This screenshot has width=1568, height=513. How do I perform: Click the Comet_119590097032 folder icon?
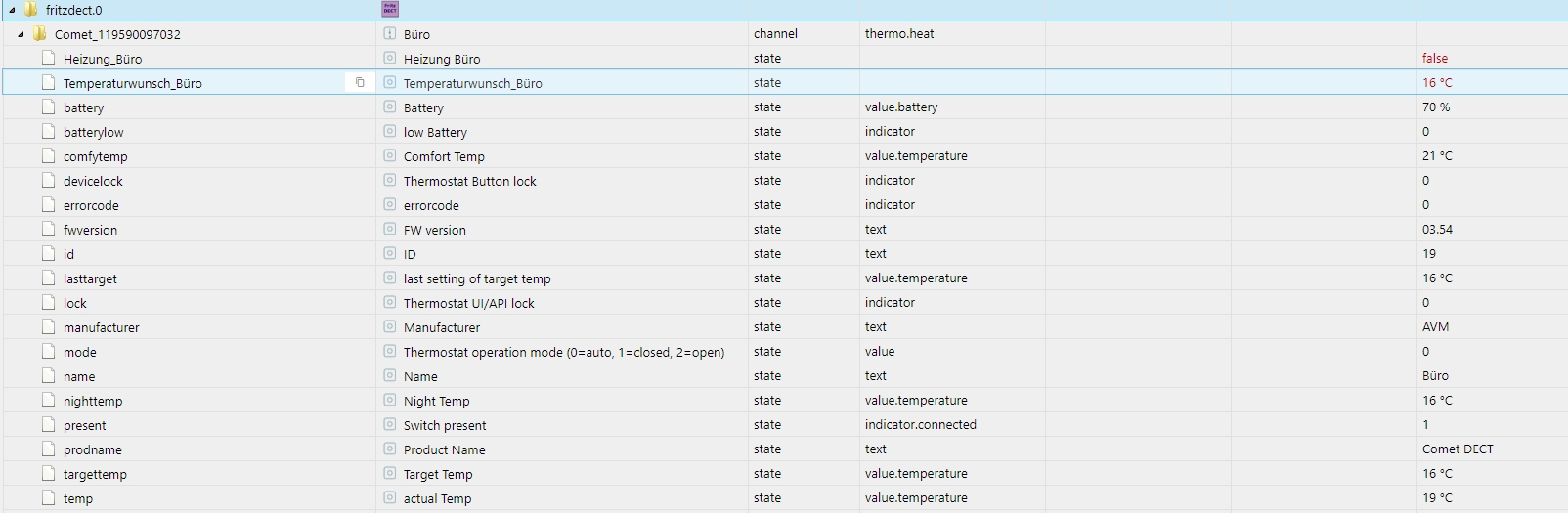[x=40, y=34]
